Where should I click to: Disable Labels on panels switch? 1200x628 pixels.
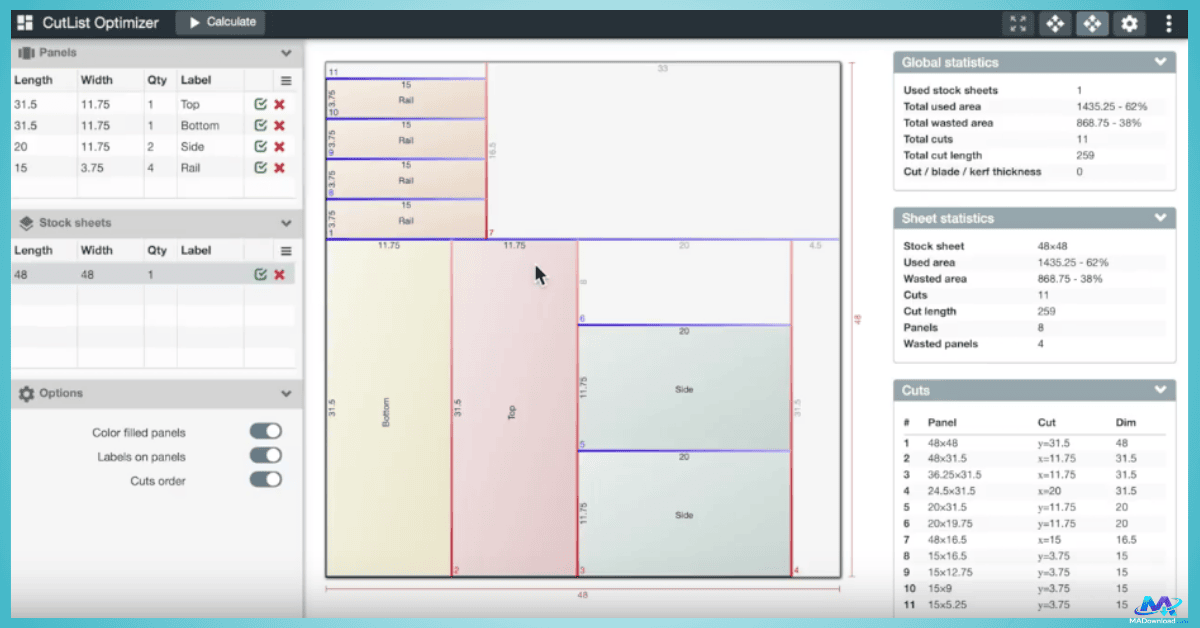click(265, 455)
